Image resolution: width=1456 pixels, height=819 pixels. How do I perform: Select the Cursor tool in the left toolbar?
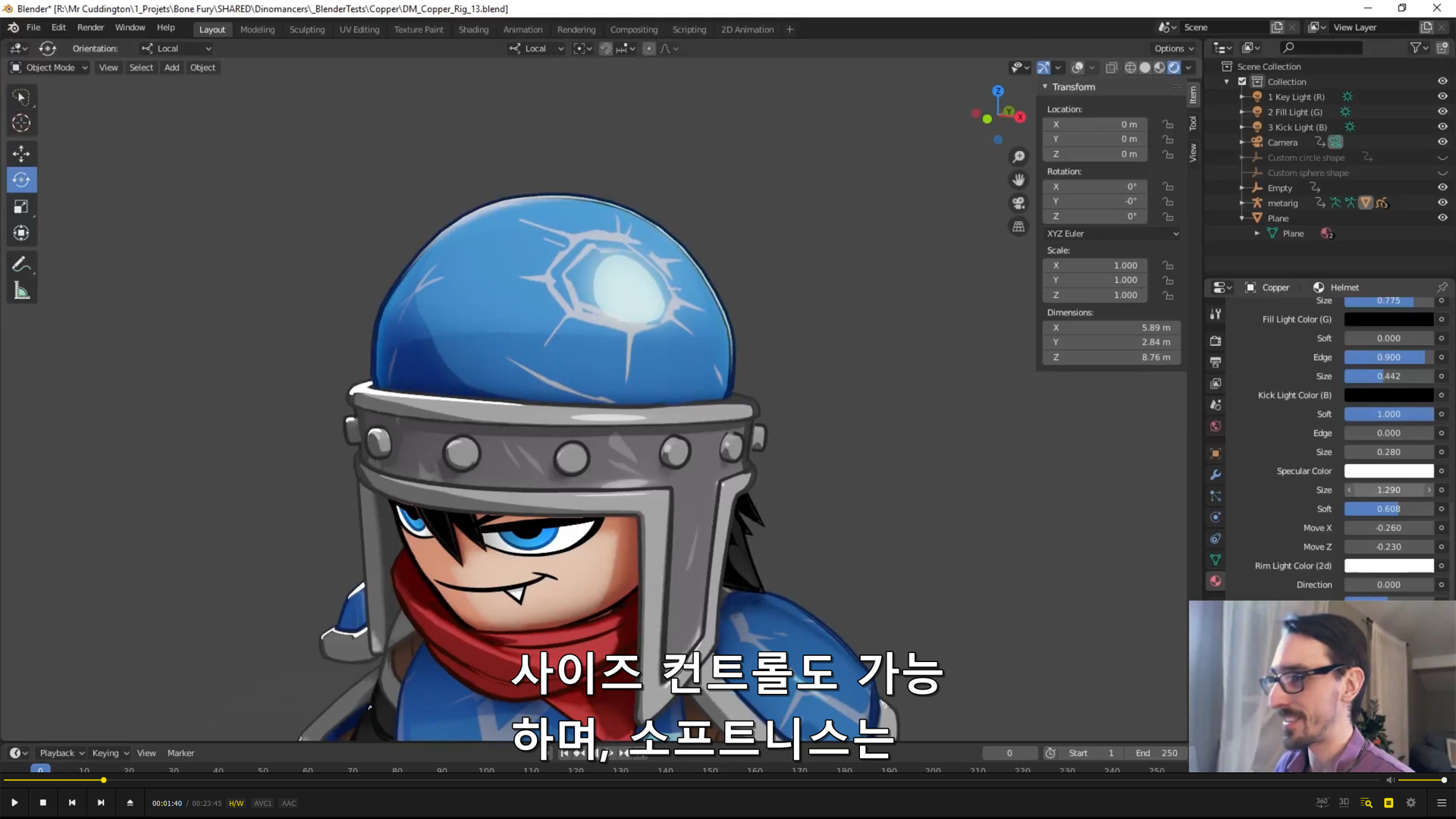click(x=21, y=123)
